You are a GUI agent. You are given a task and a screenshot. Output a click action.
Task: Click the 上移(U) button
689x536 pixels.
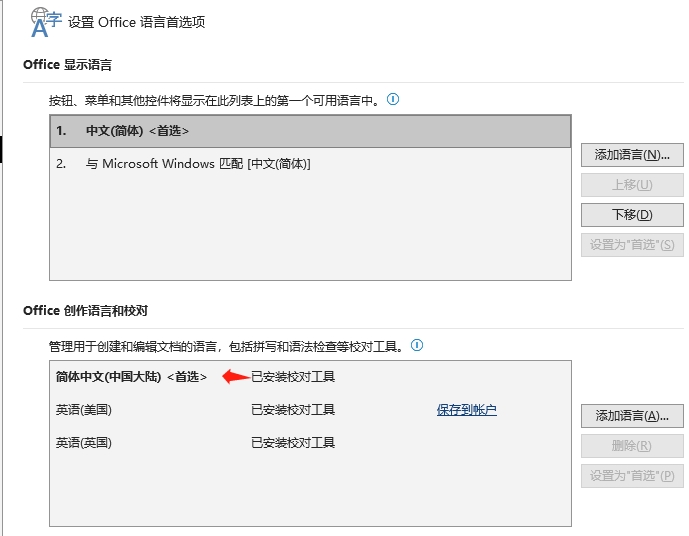coord(632,185)
